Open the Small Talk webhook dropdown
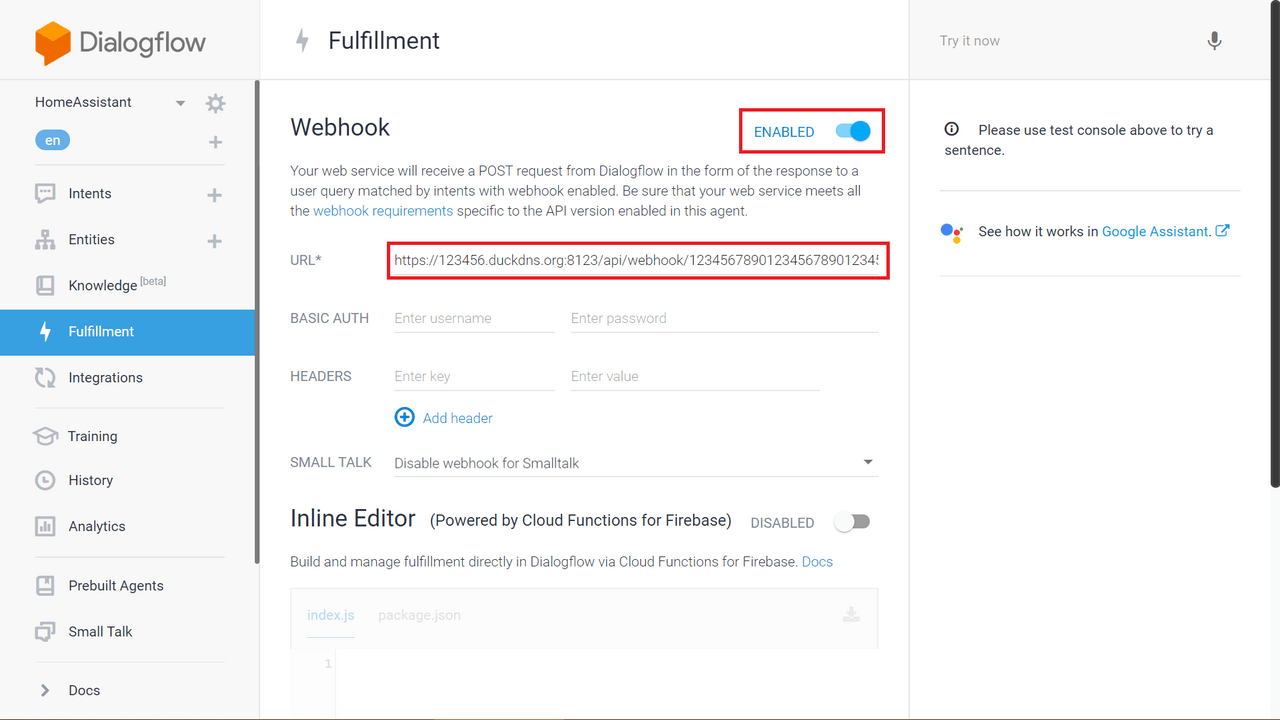Viewport: 1280px width, 720px height. [634, 463]
